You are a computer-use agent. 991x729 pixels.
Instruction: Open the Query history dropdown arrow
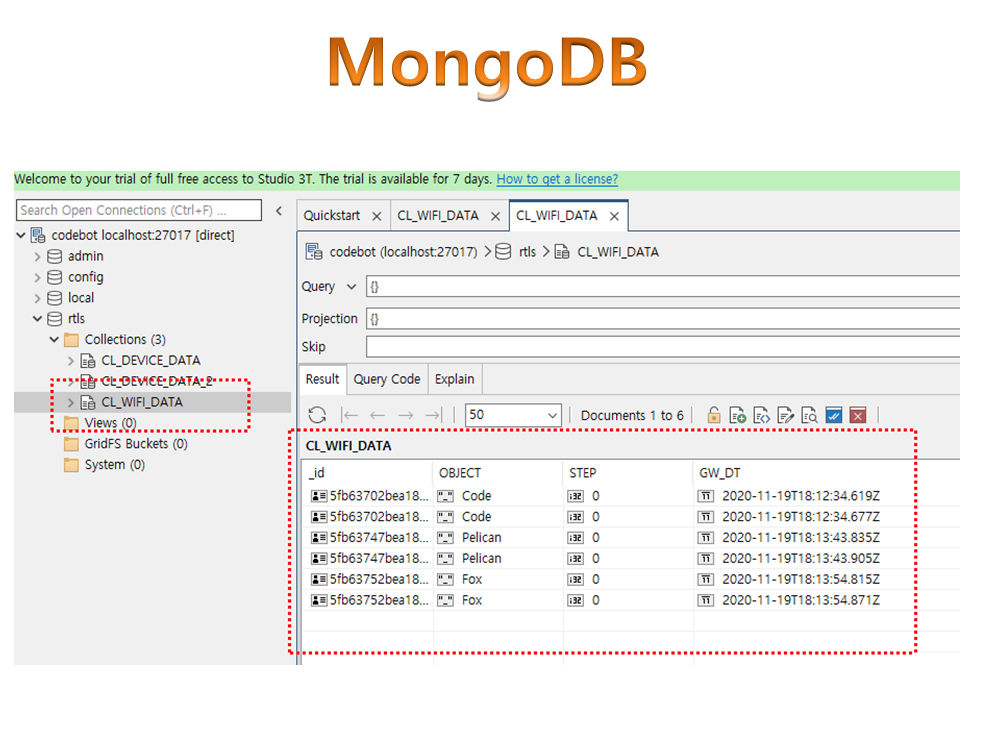coord(351,286)
